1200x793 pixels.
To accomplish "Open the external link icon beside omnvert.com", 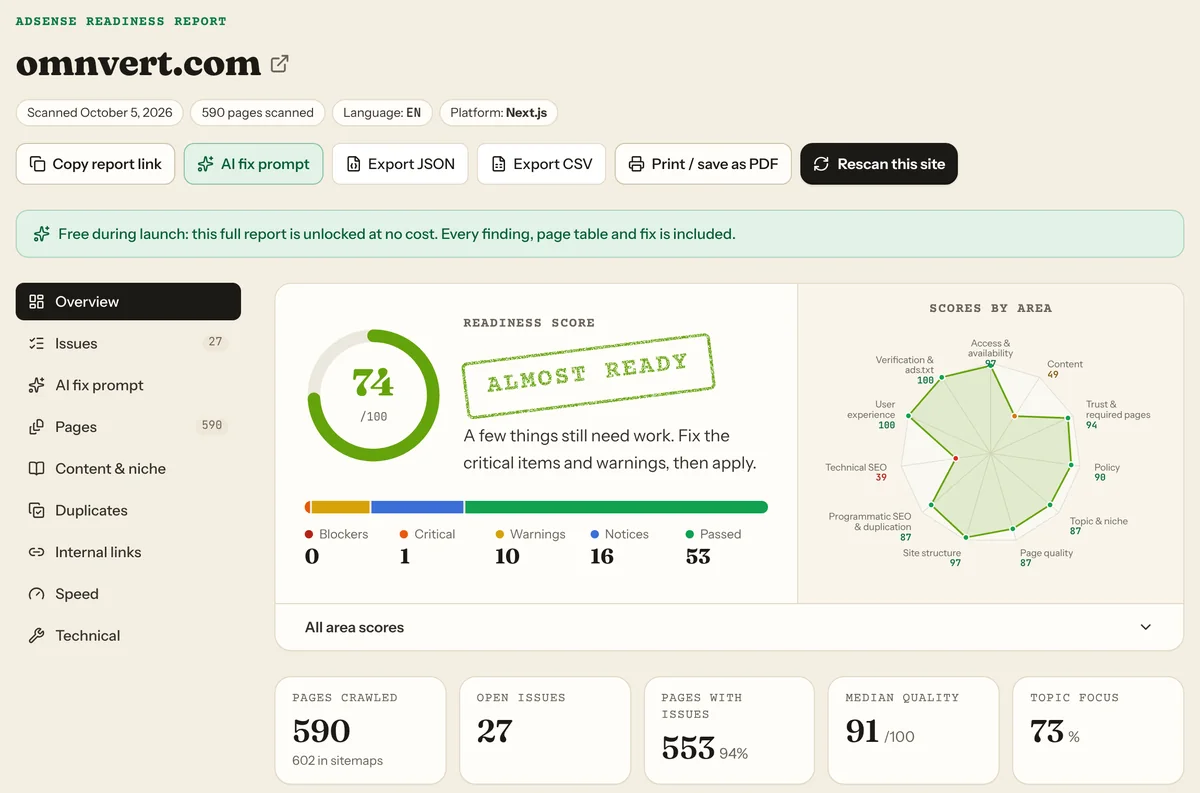I will [x=280, y=64].
